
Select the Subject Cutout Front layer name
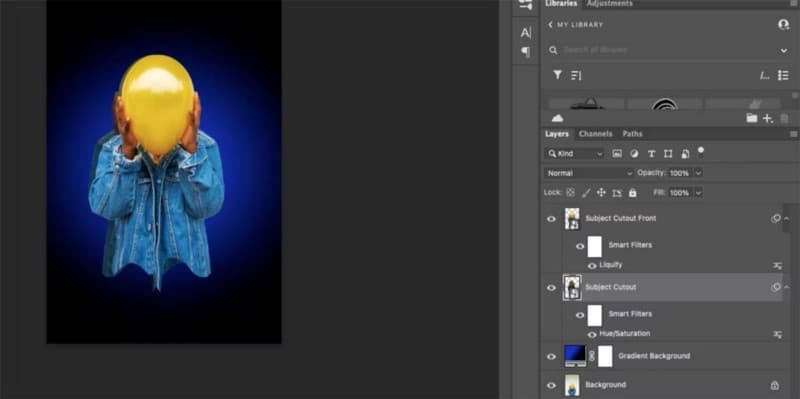(620, 218)
